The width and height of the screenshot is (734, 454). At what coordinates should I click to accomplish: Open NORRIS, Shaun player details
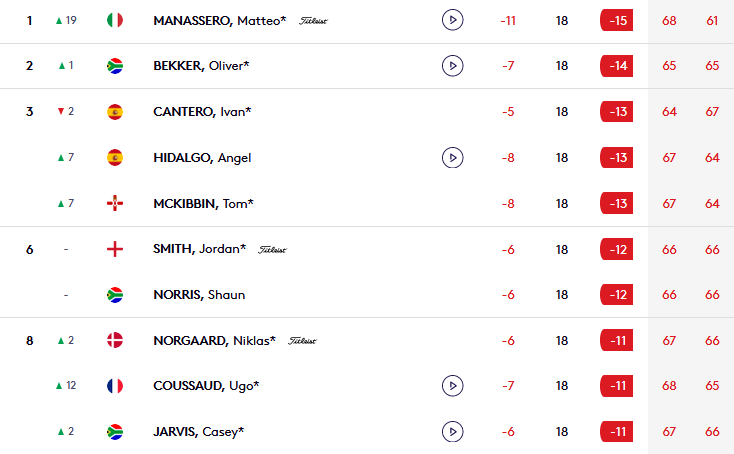click(199, 295)
